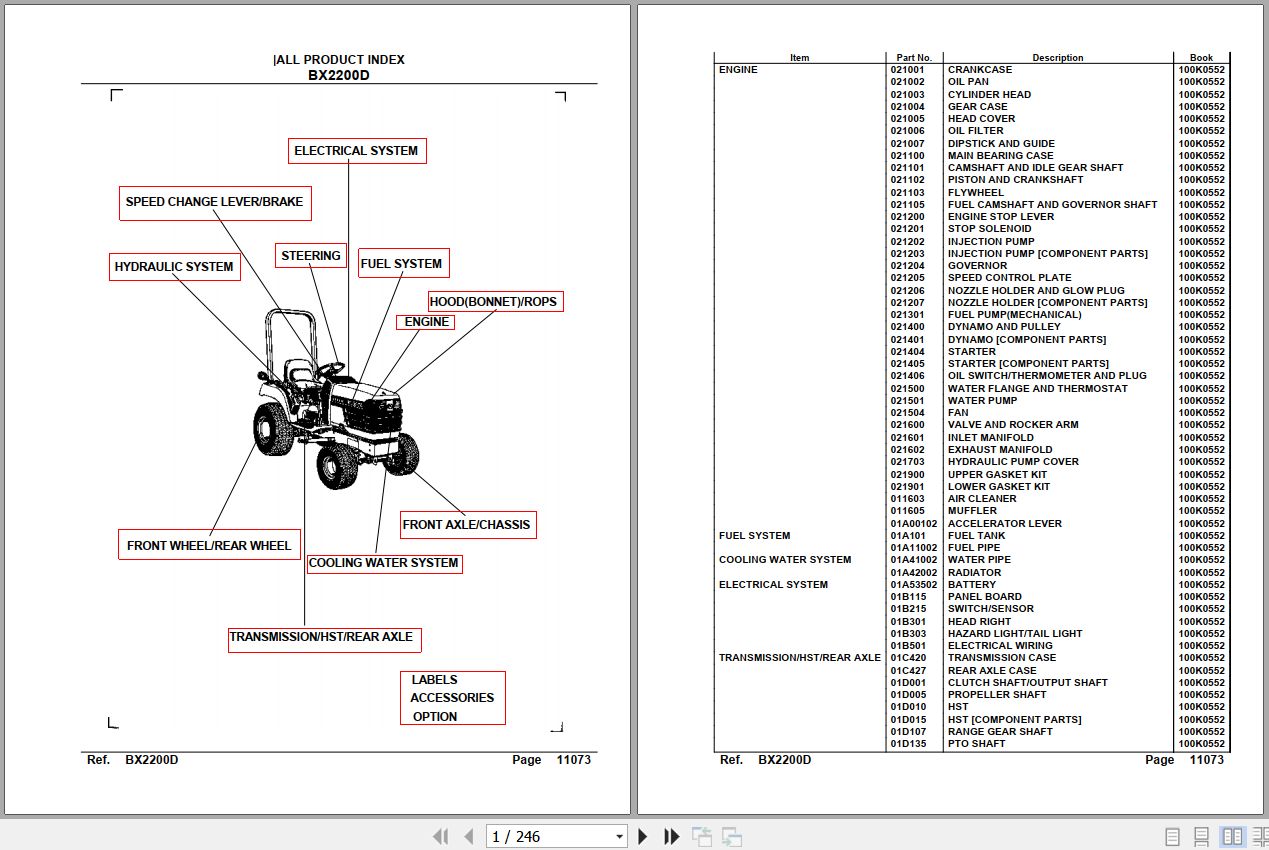Viewport: 1269px width, 850px height.
Task: Click the MUFFLER description
Action: point(972,511)
